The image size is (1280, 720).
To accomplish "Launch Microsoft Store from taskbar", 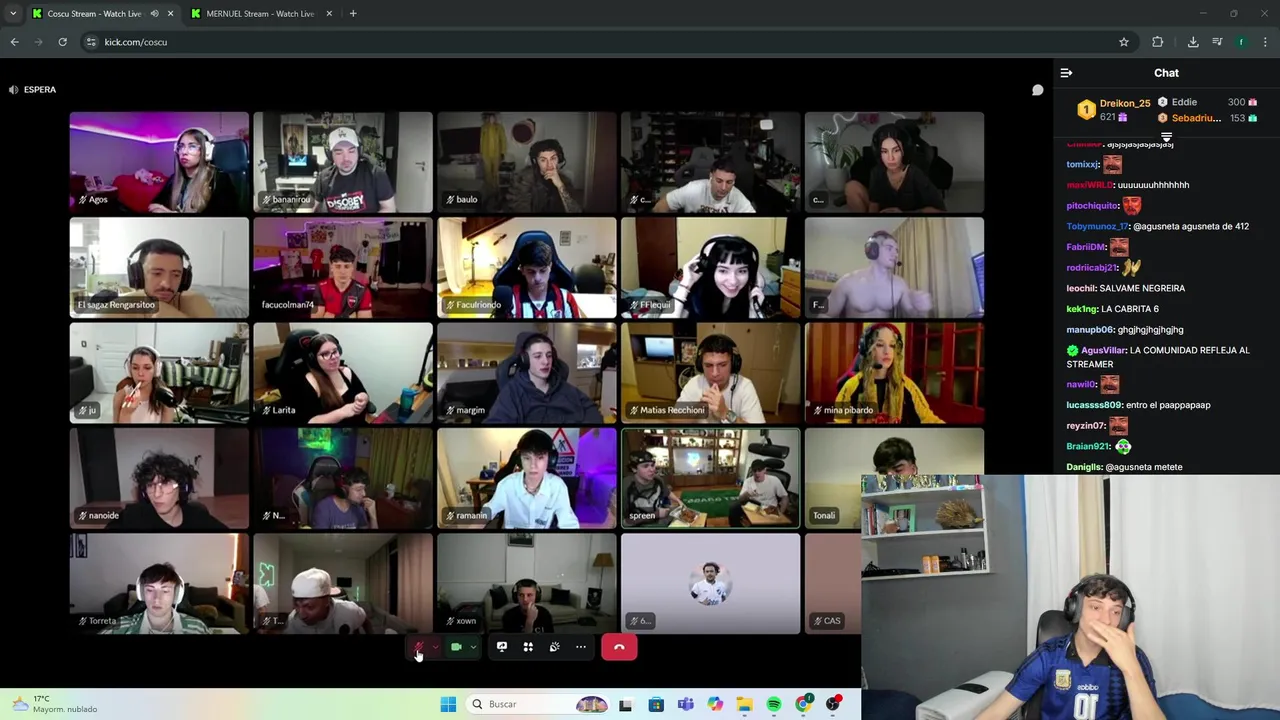I will (656, 704).
